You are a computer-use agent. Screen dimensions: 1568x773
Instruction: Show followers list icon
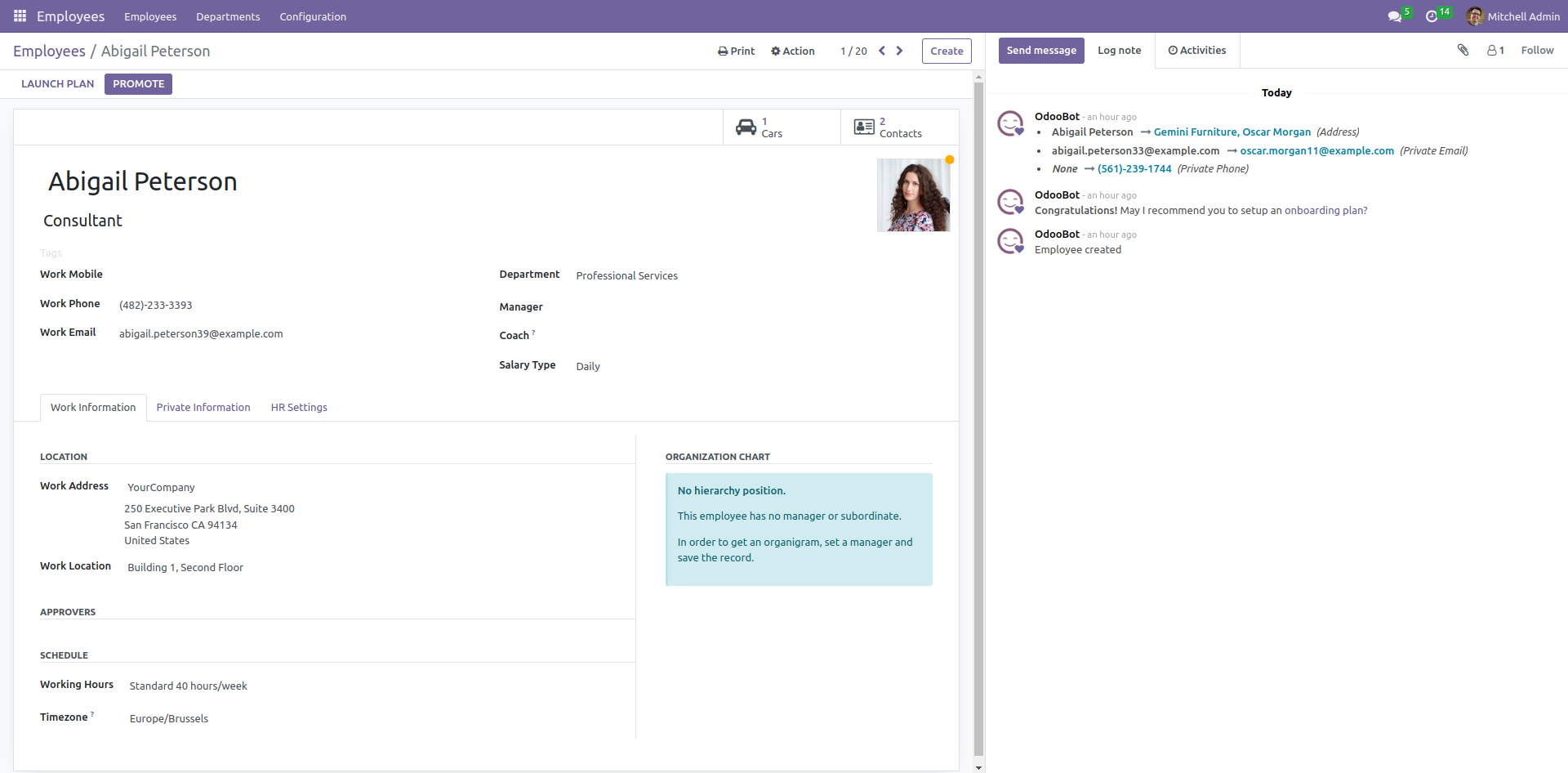click(x=1495, y=51)
